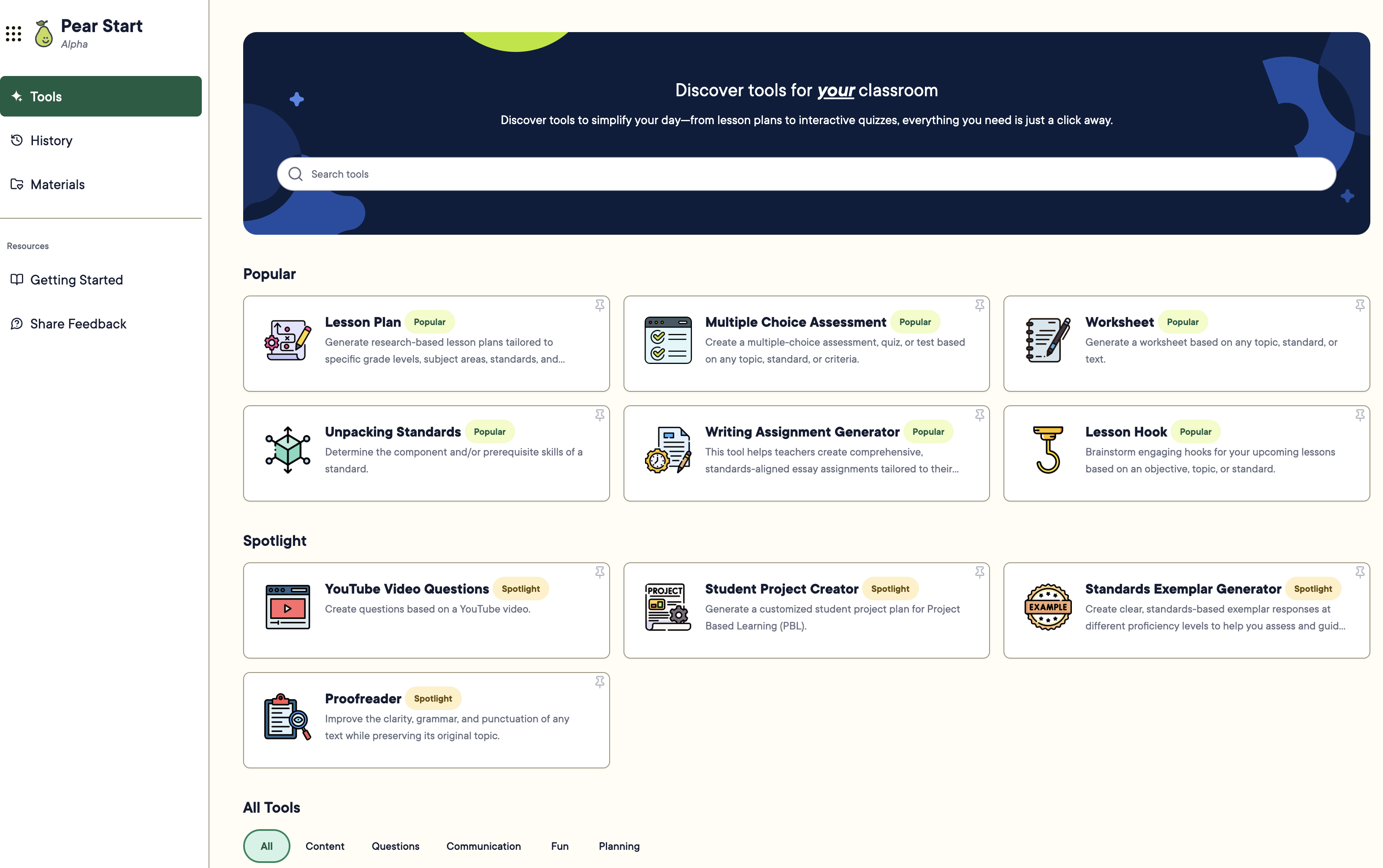Switch to the History section

click(x=51, y=140)
